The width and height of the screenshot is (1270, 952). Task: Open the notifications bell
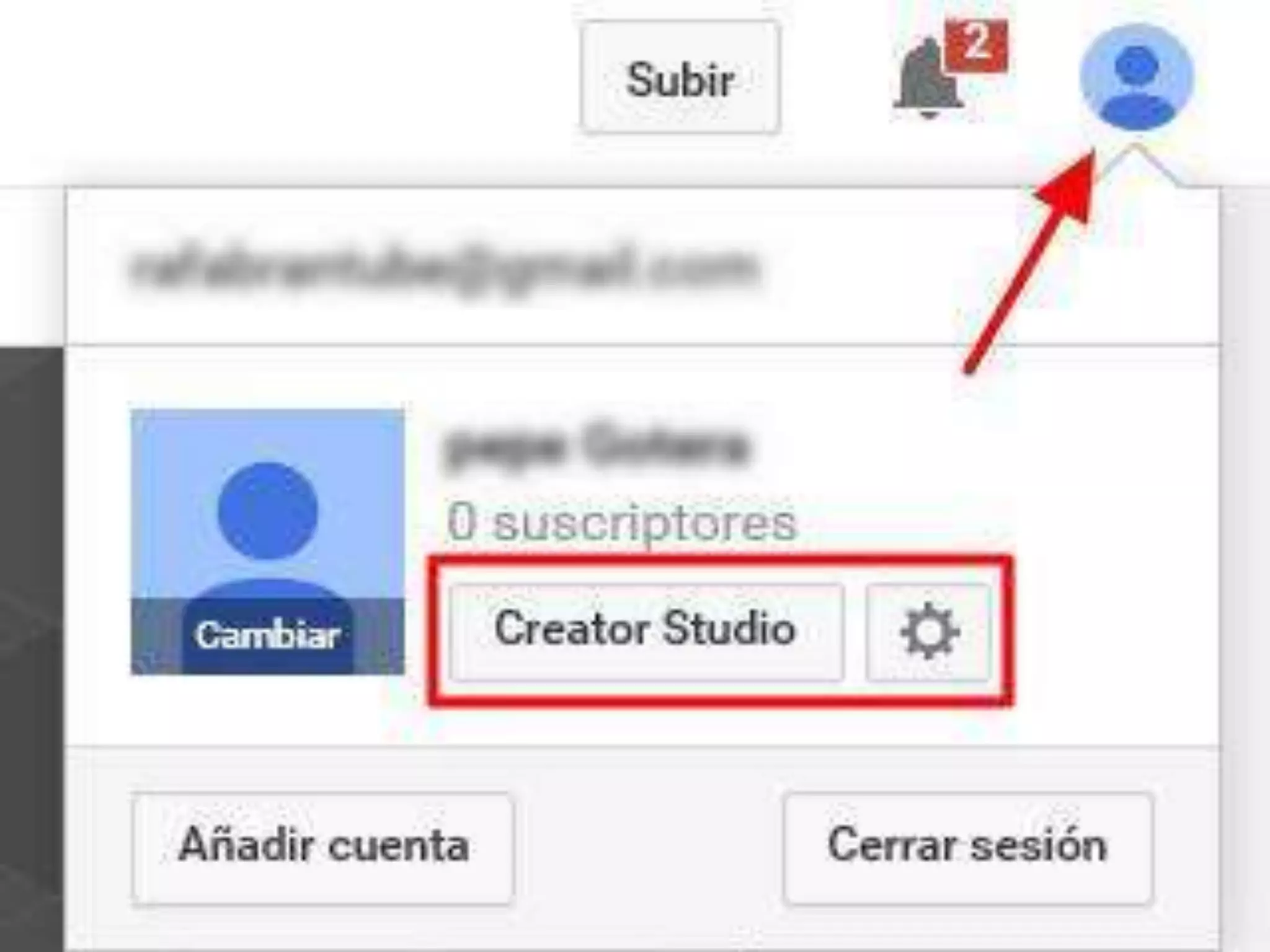pyautogui.click(x=928, y=79)
